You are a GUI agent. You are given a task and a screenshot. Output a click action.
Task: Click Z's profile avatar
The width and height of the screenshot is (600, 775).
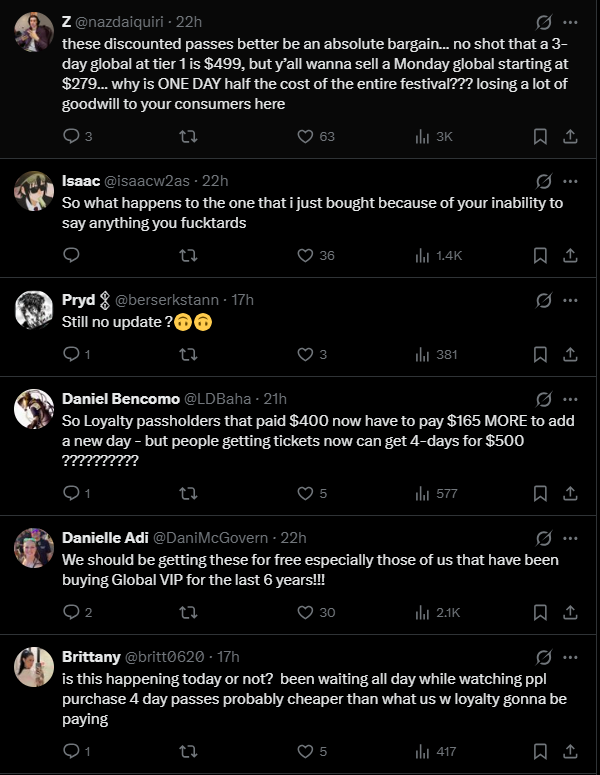(35, 34)
